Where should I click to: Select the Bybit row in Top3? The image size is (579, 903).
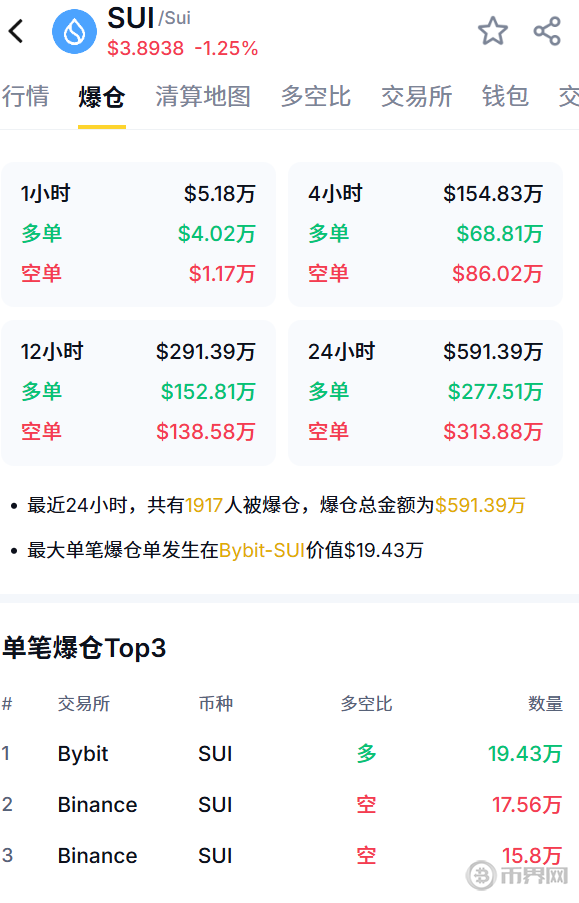(282, 754)
